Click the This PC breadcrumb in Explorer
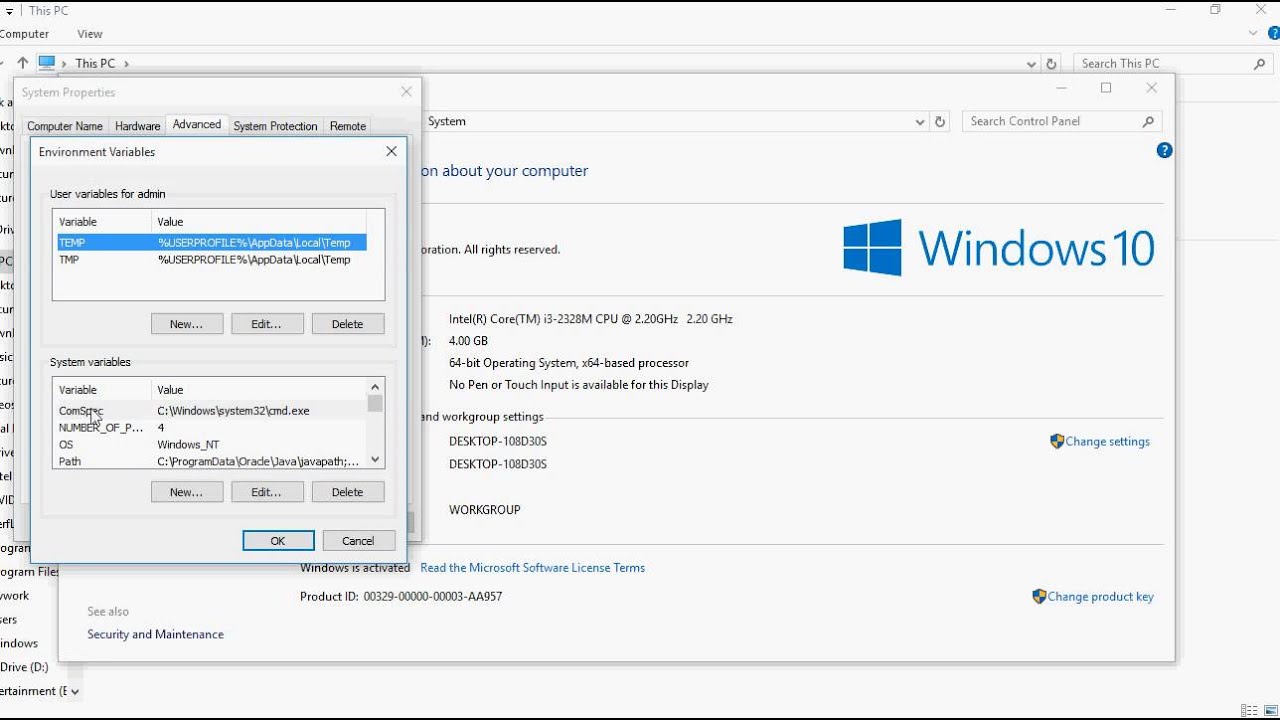Screen dimensions: 1280x720 95,64
